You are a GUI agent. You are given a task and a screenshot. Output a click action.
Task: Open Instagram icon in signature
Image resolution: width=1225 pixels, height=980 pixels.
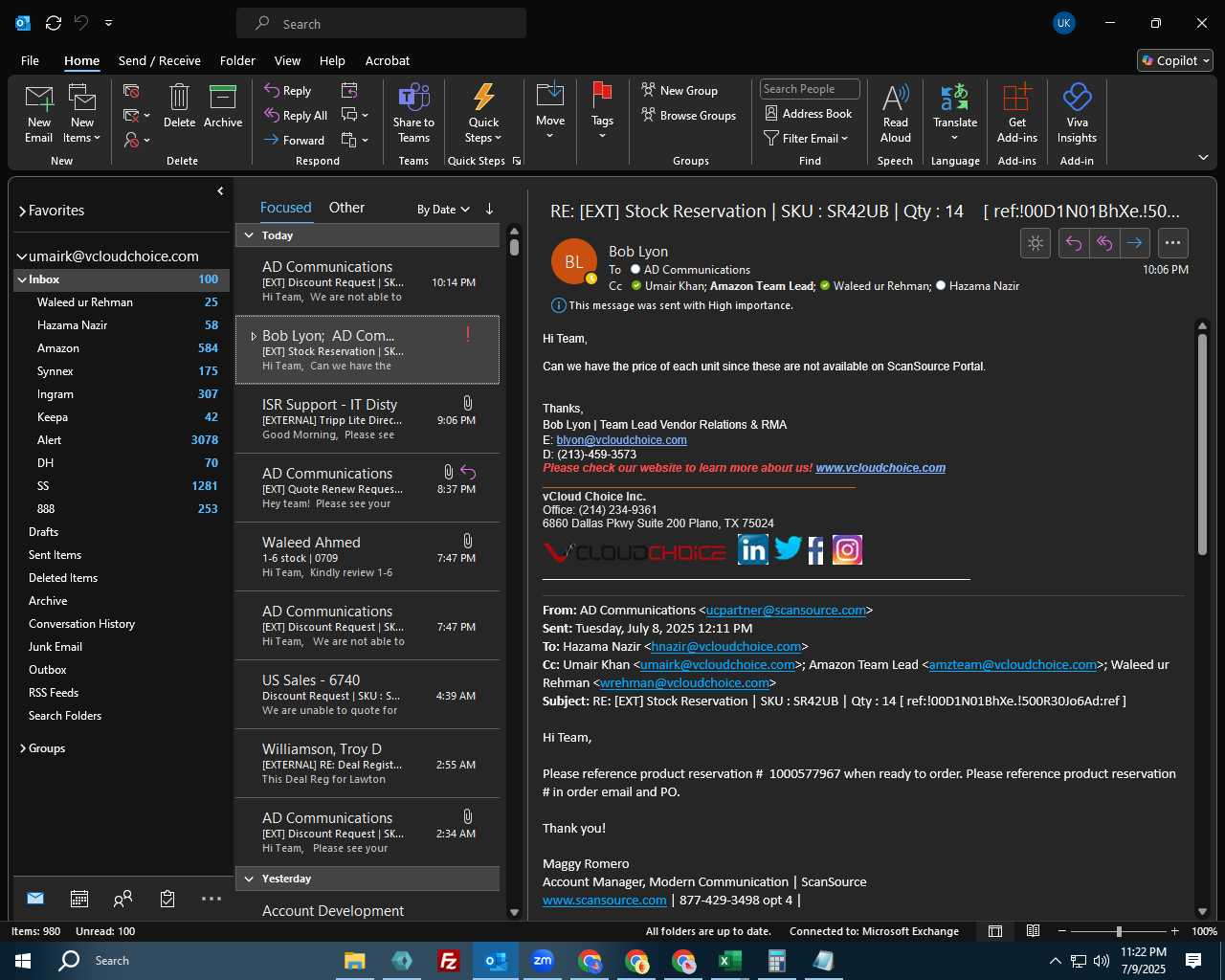click(x=847, y=549)
